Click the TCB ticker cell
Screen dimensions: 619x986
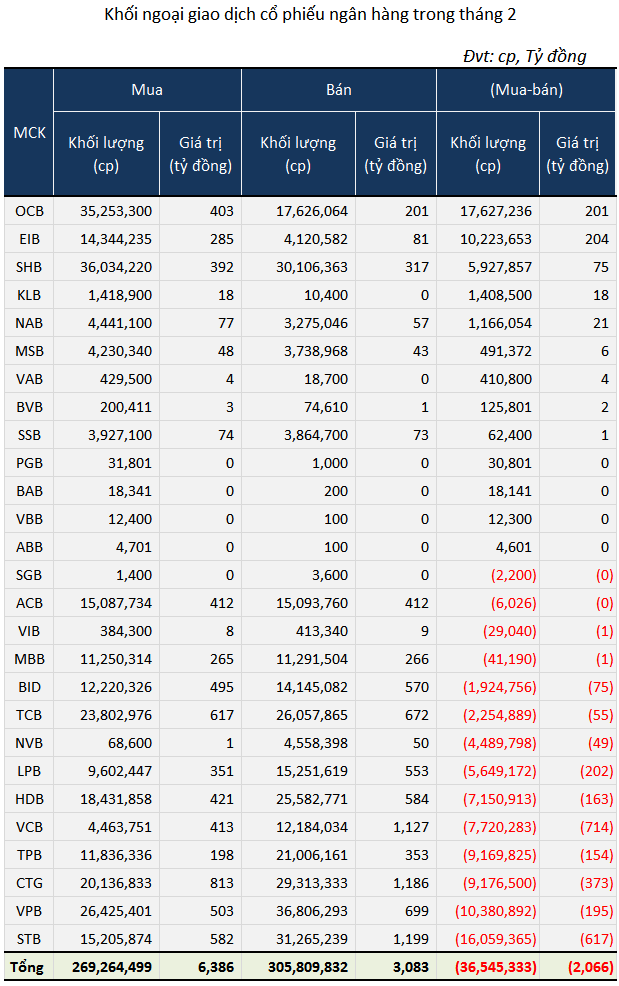29,715
